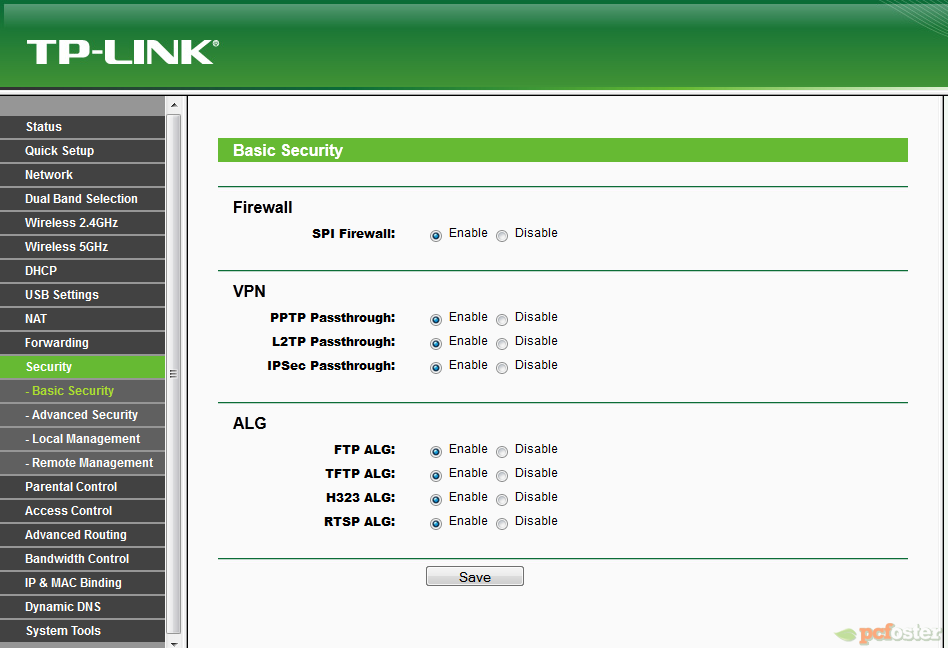
Task: Open Local Management submenu
Action: coord(82,439)
